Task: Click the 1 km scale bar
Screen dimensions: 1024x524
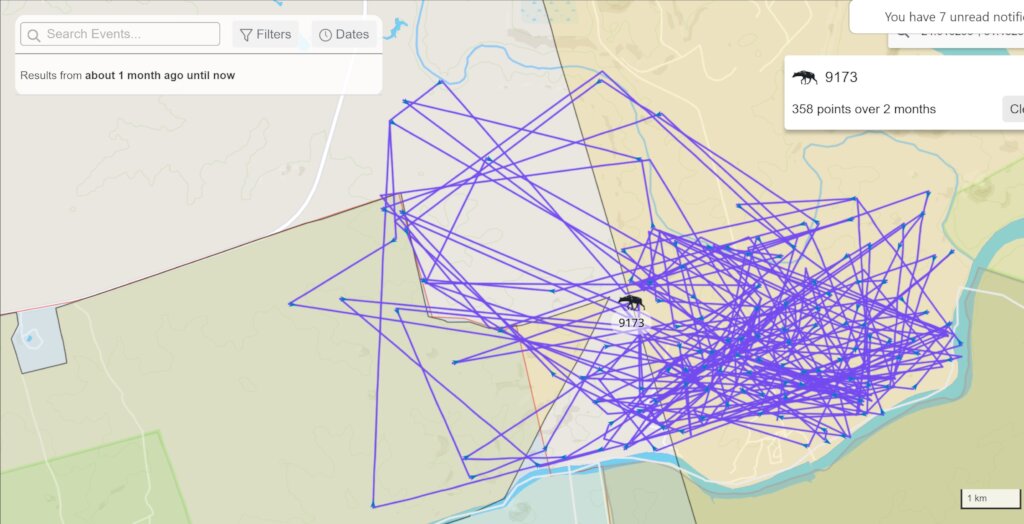Action: point(989,498)
